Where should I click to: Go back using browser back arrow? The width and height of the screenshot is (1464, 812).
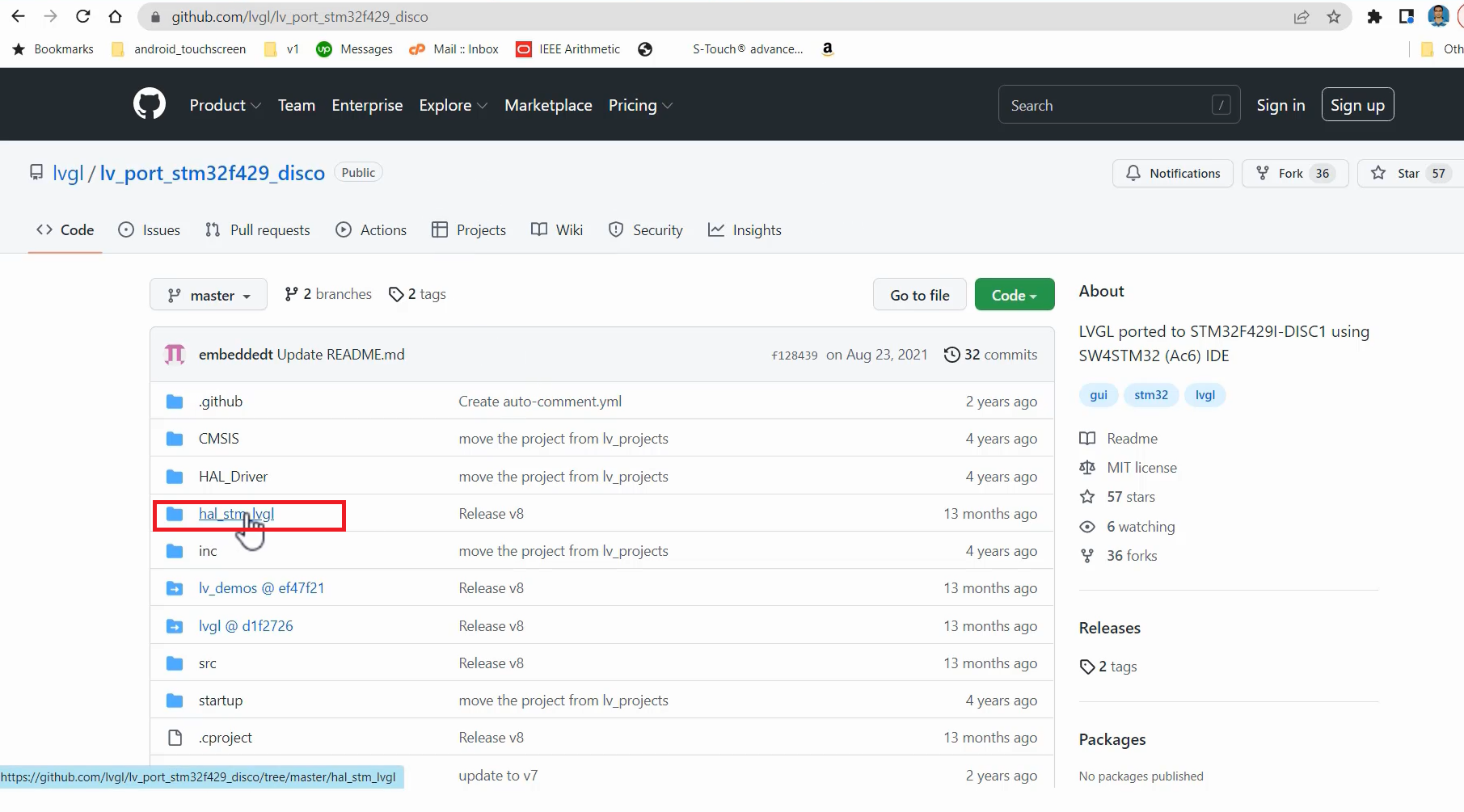(x=18, y=16)
